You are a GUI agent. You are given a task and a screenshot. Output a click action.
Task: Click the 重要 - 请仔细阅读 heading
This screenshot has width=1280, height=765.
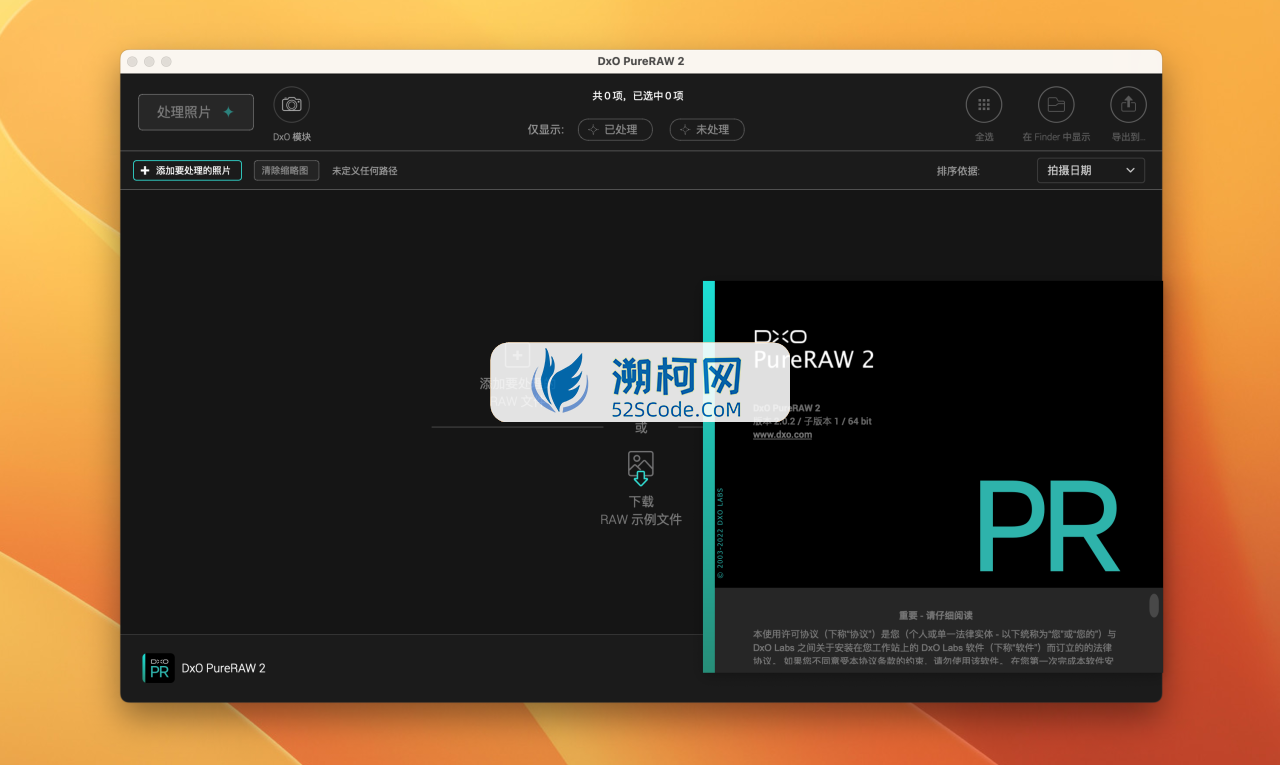coord(936,616)
